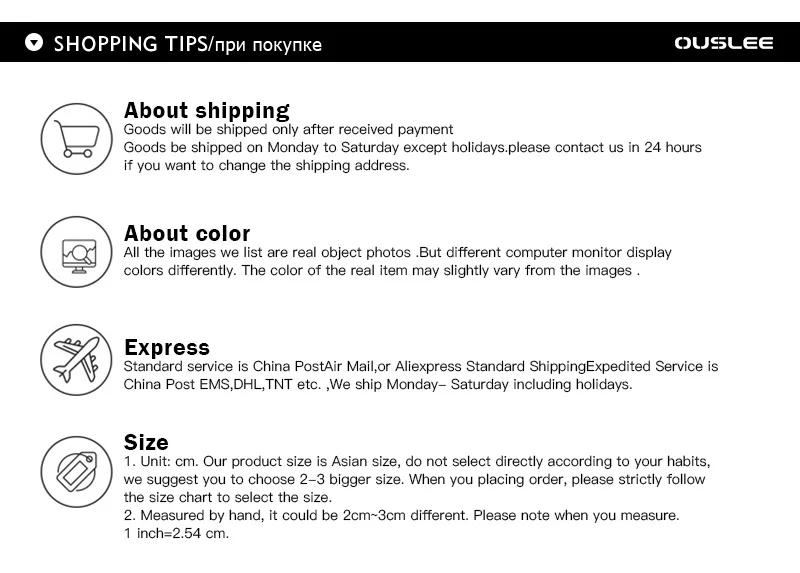Viewport: 800px width, 573px height.
Task: Click the SHOPPING TIPS banner title
Action: tap(130, 44)
